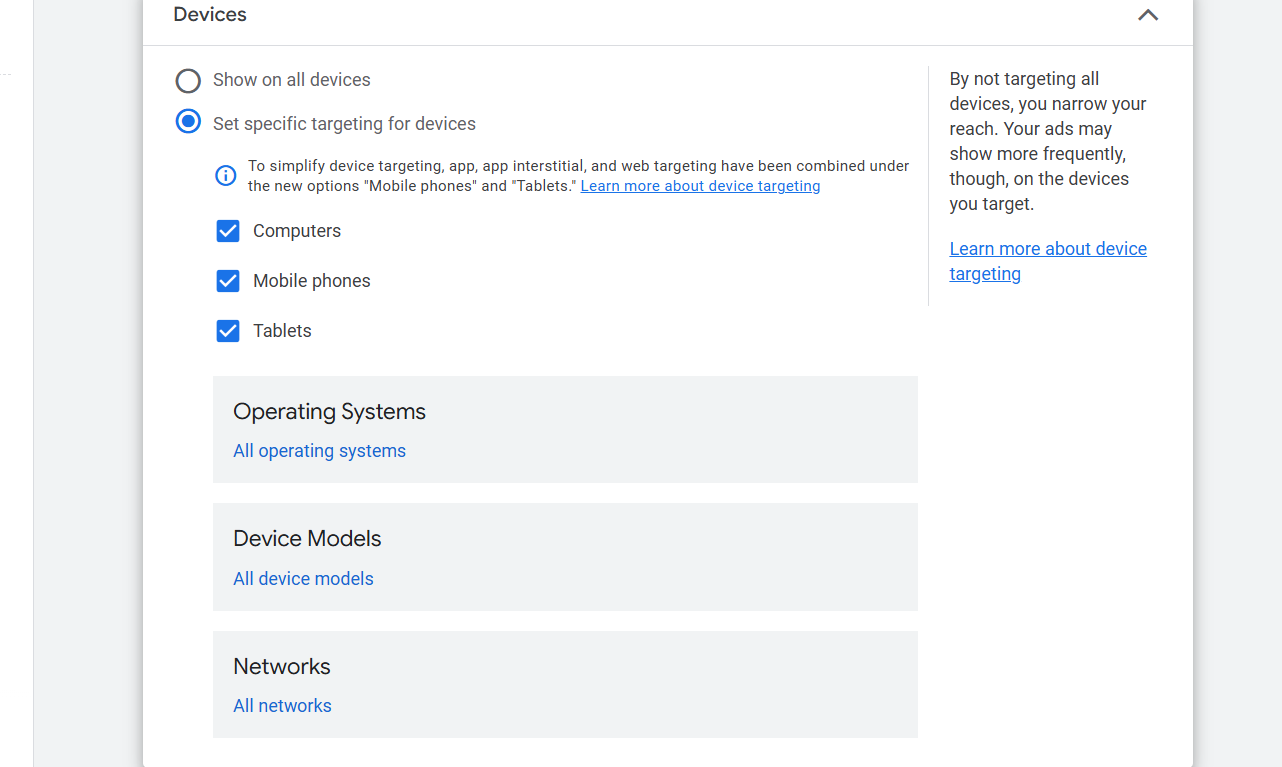Open the "All operating systems" selector

pos(319,451)
